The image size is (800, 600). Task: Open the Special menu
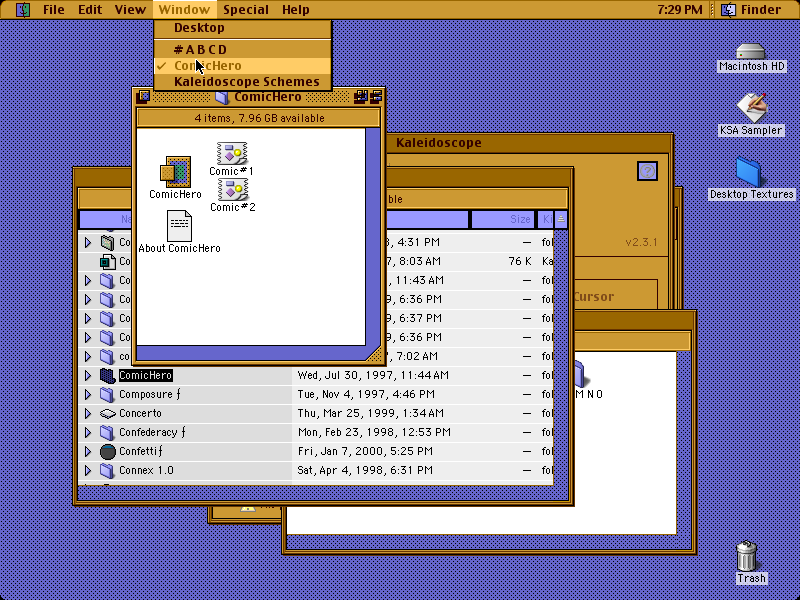(246, 9)
